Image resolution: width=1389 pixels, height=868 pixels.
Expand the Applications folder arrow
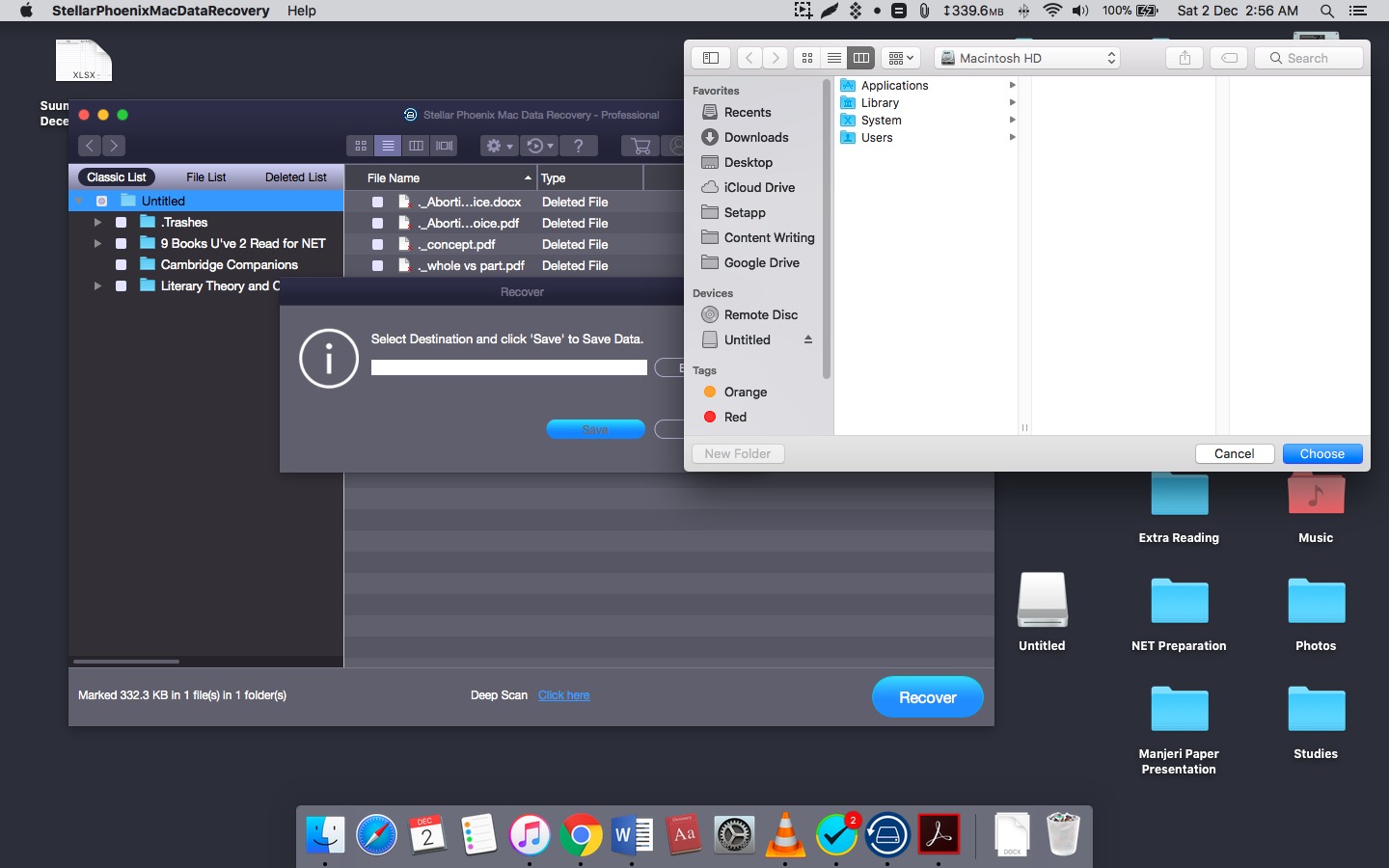pyautogui.click(x=1012, y=85)
